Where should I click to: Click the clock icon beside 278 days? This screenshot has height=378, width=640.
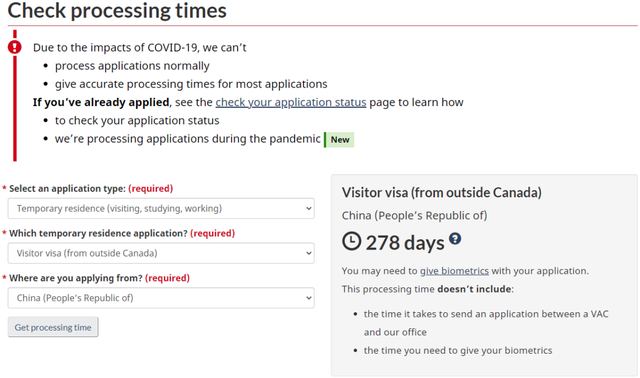click(351, 241)
